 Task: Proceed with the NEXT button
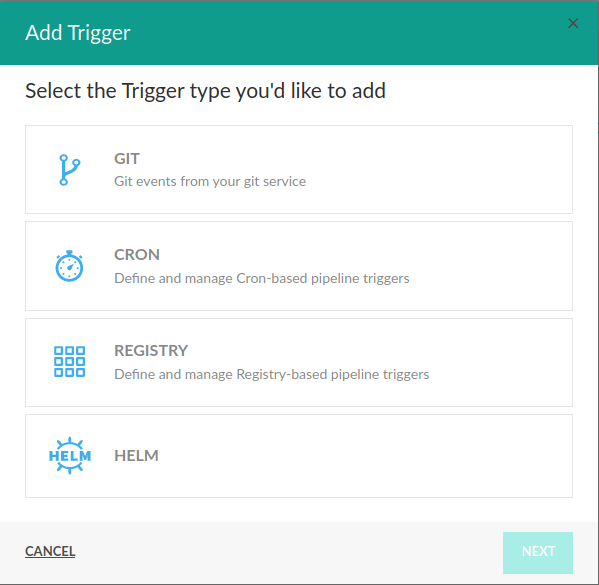click(538, 553)
